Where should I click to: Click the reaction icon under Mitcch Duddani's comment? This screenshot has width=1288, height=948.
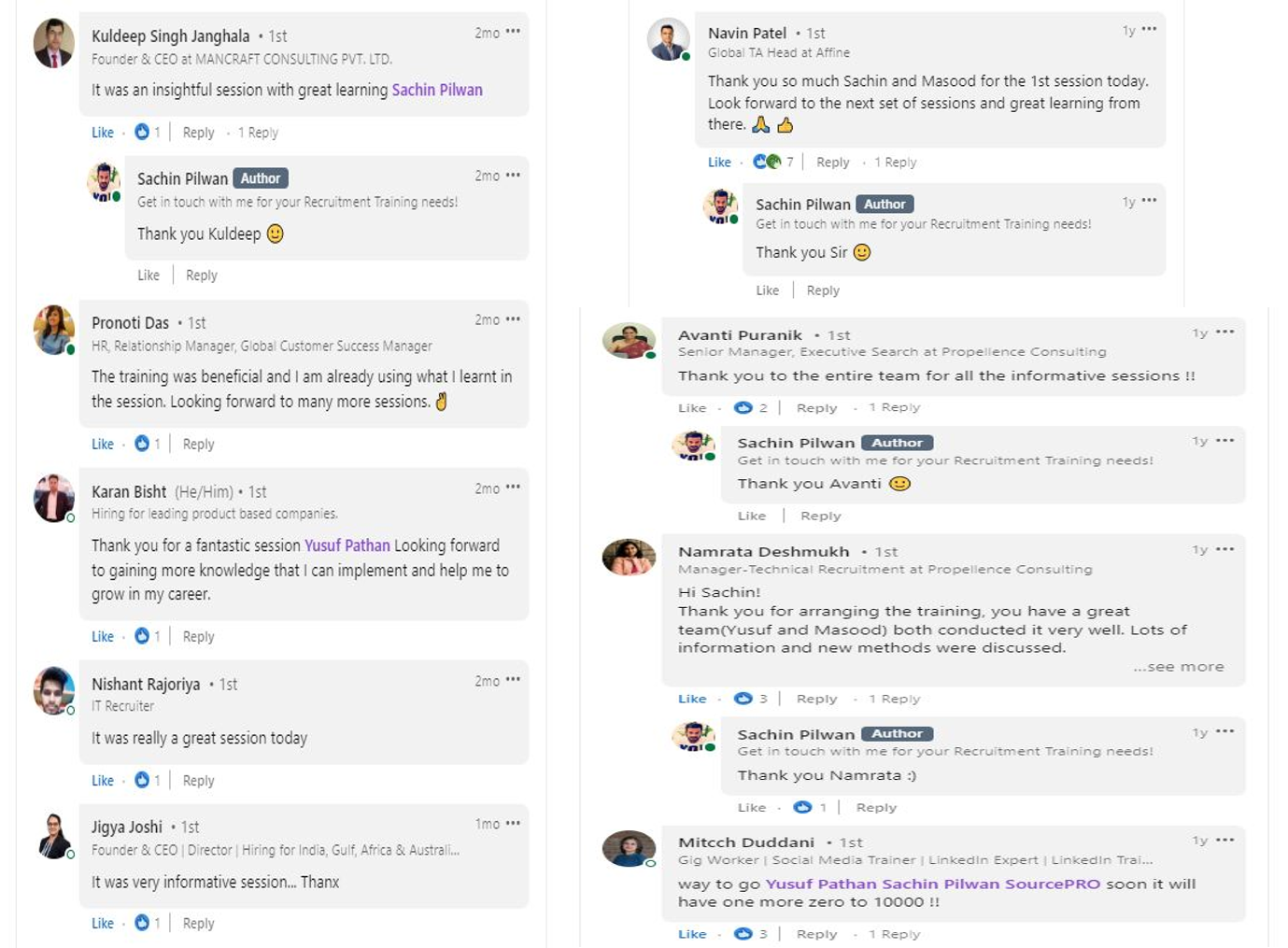click(x=743, y=933)
